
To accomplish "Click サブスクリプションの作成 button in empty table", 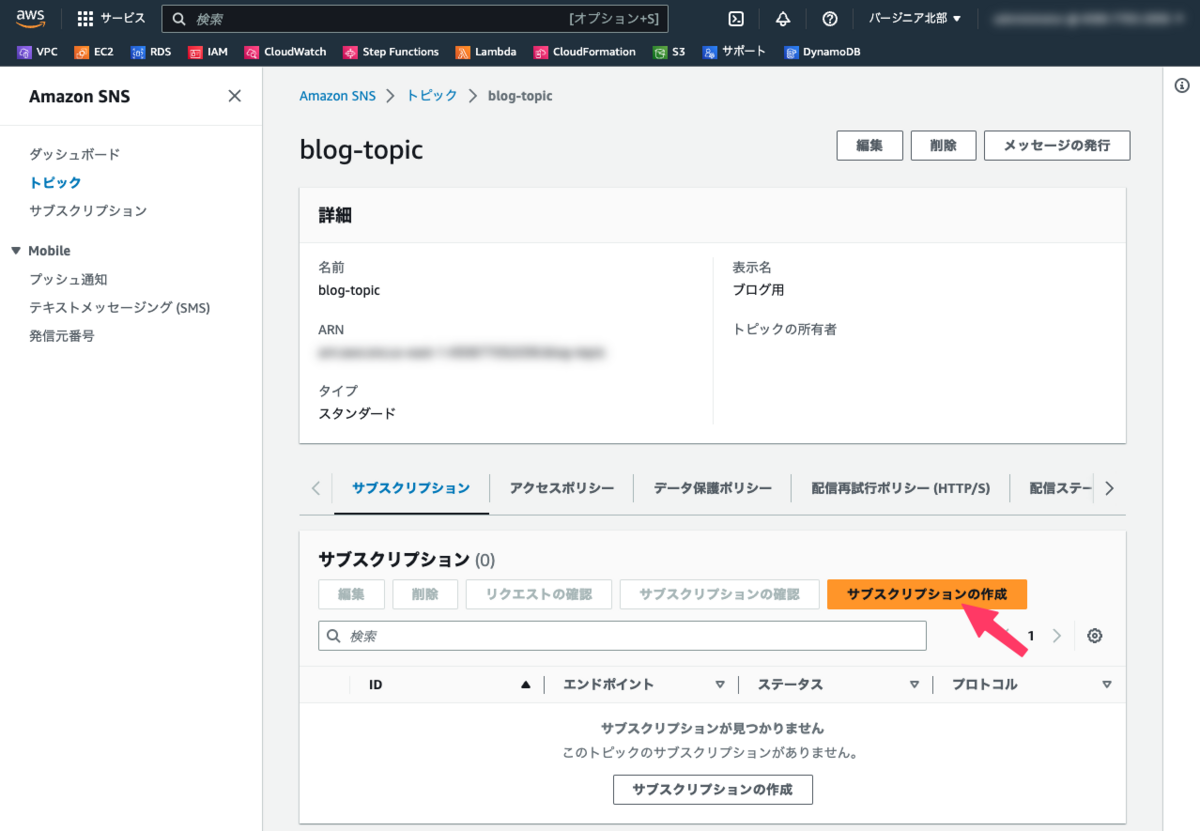I will pyautogui.click(x=713, y=789).
